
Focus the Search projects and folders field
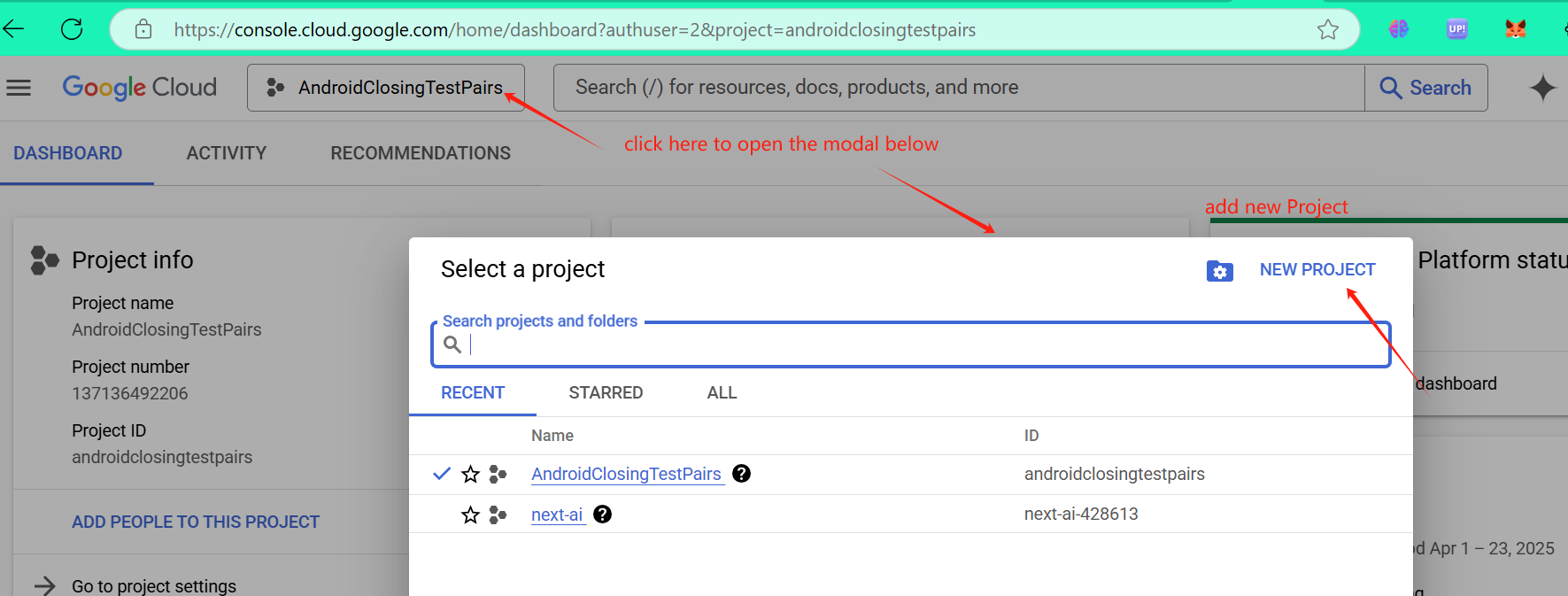tap(911, 344)
